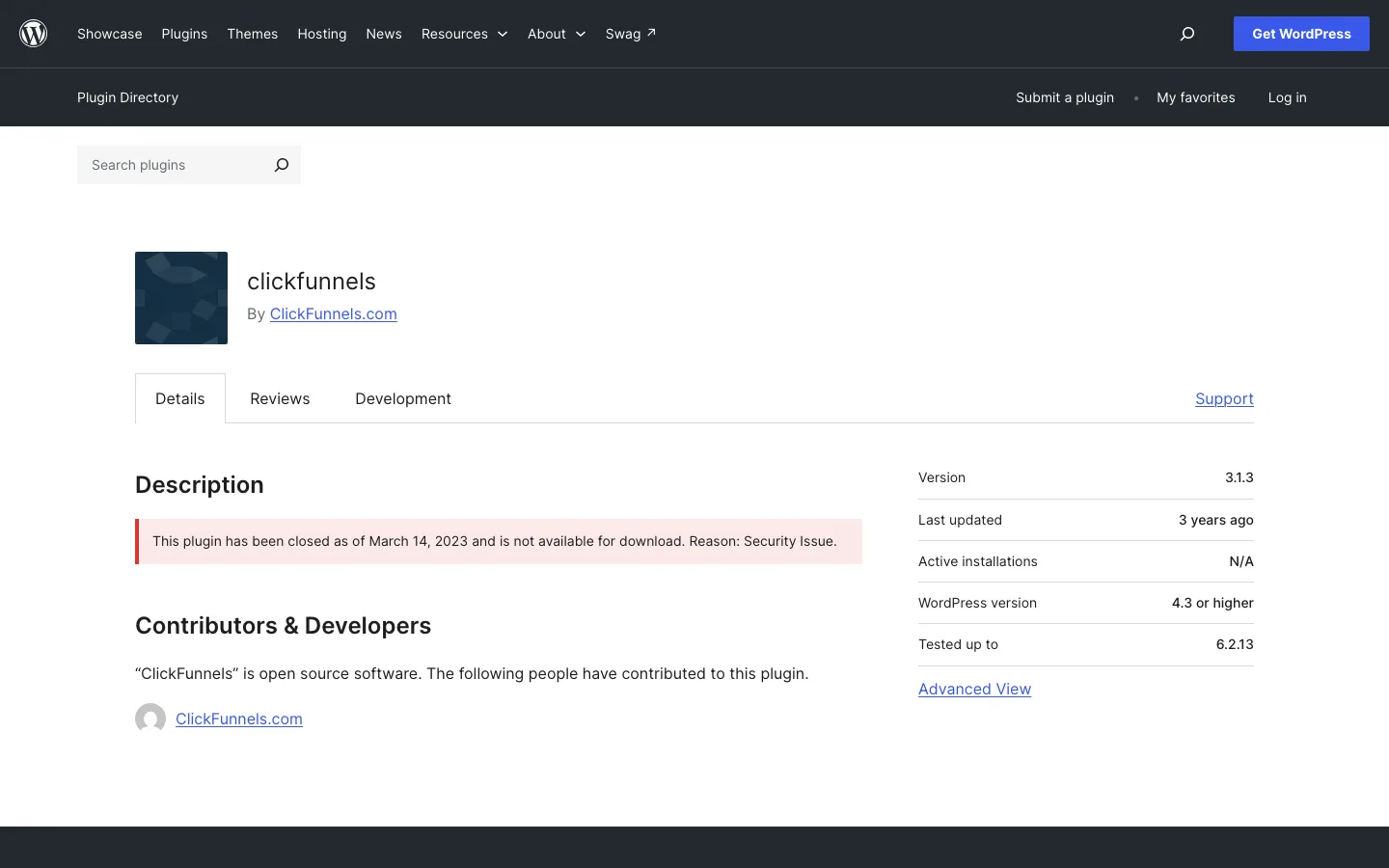Image resolution: width=1389 pixels, height=868 pixels.
Task: Click the ClickFunnels.com contributor avatar
Action: click(x=150, y=719)
